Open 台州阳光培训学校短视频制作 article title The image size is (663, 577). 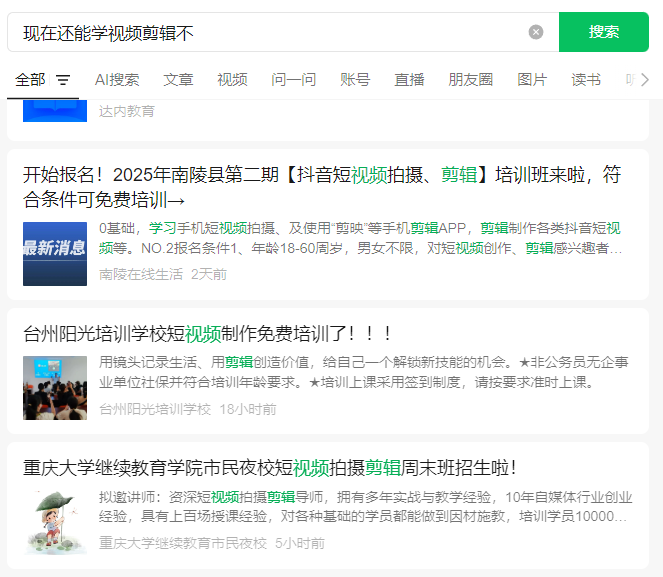(208, 333)
